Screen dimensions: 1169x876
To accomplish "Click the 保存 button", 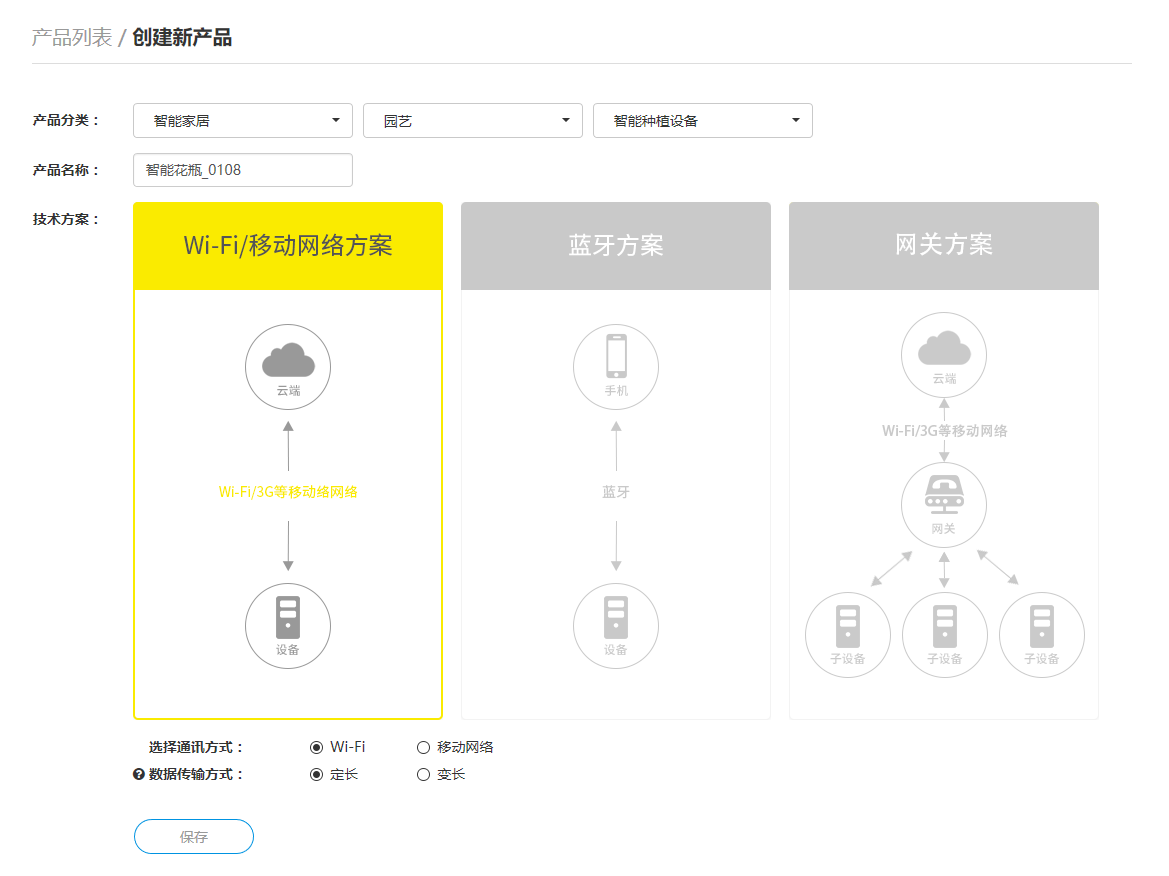I will 194,837.
